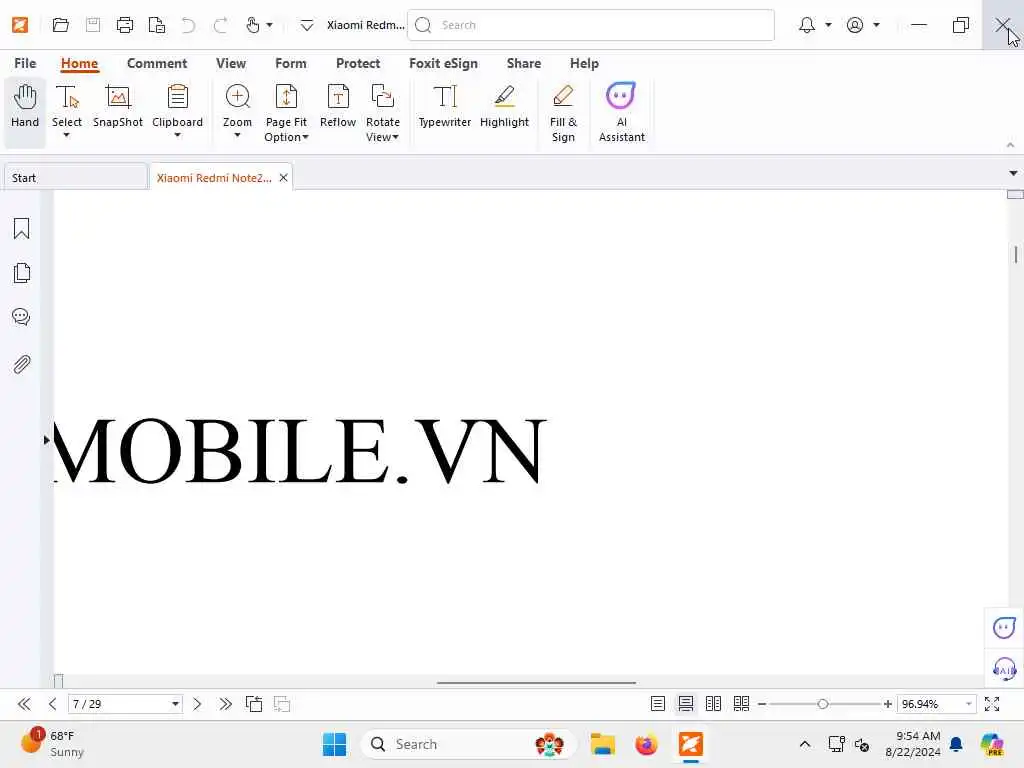1024x768 pixels.
Task: Open the Comments side panel
Action: pos(22,317)
